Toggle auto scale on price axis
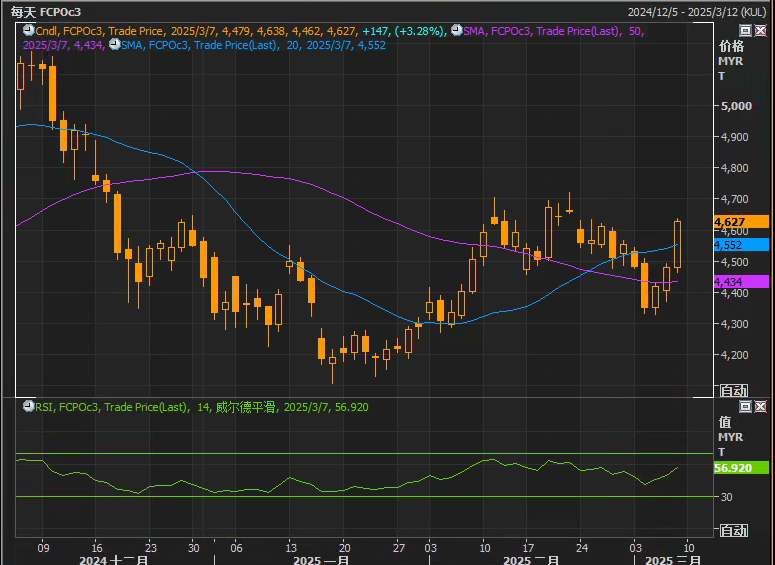This screenshot has height=565, width=775. 733,390
